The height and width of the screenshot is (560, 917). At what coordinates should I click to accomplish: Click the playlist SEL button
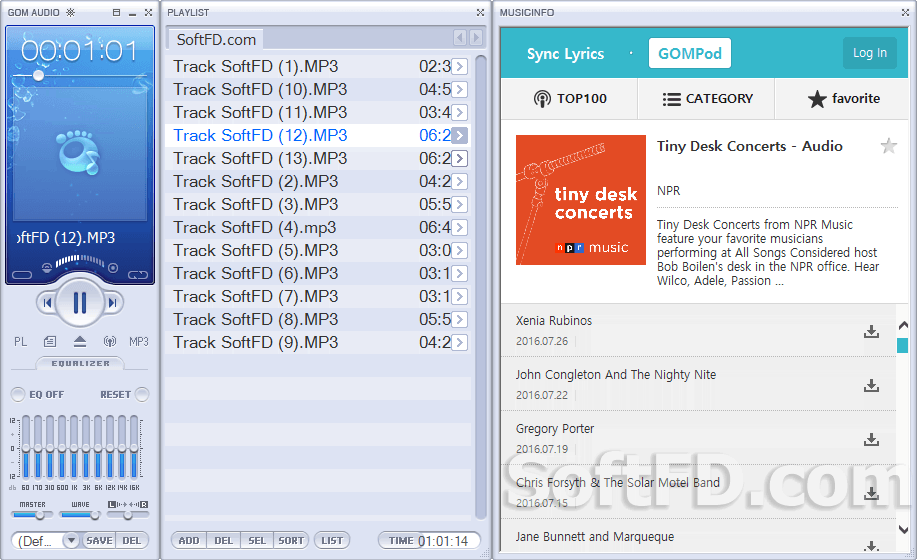(257, 541)
